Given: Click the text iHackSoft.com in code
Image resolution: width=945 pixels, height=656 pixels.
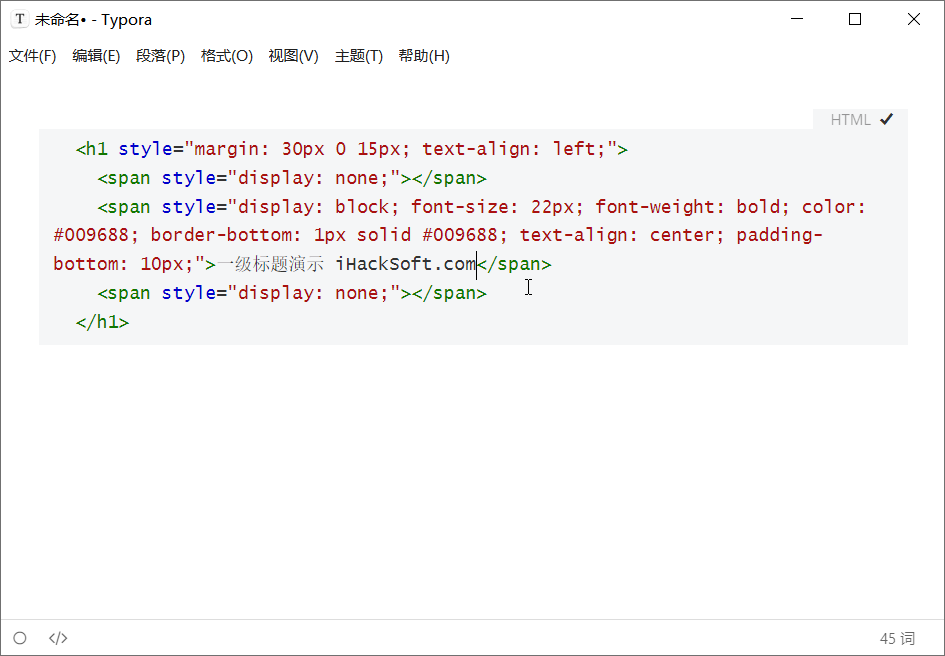Looking at the screenshot, I should click(x=406, y=264).
